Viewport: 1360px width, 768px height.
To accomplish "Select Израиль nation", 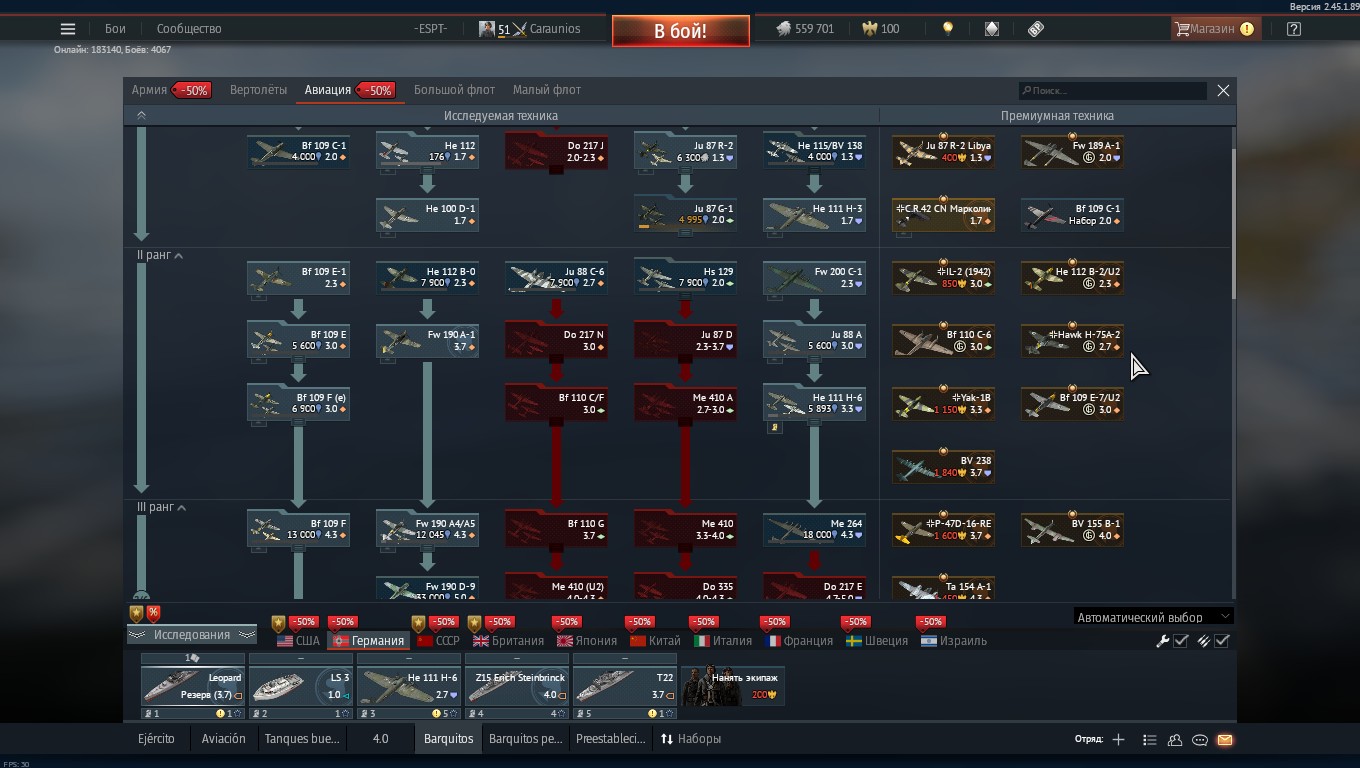I will 954,641.
